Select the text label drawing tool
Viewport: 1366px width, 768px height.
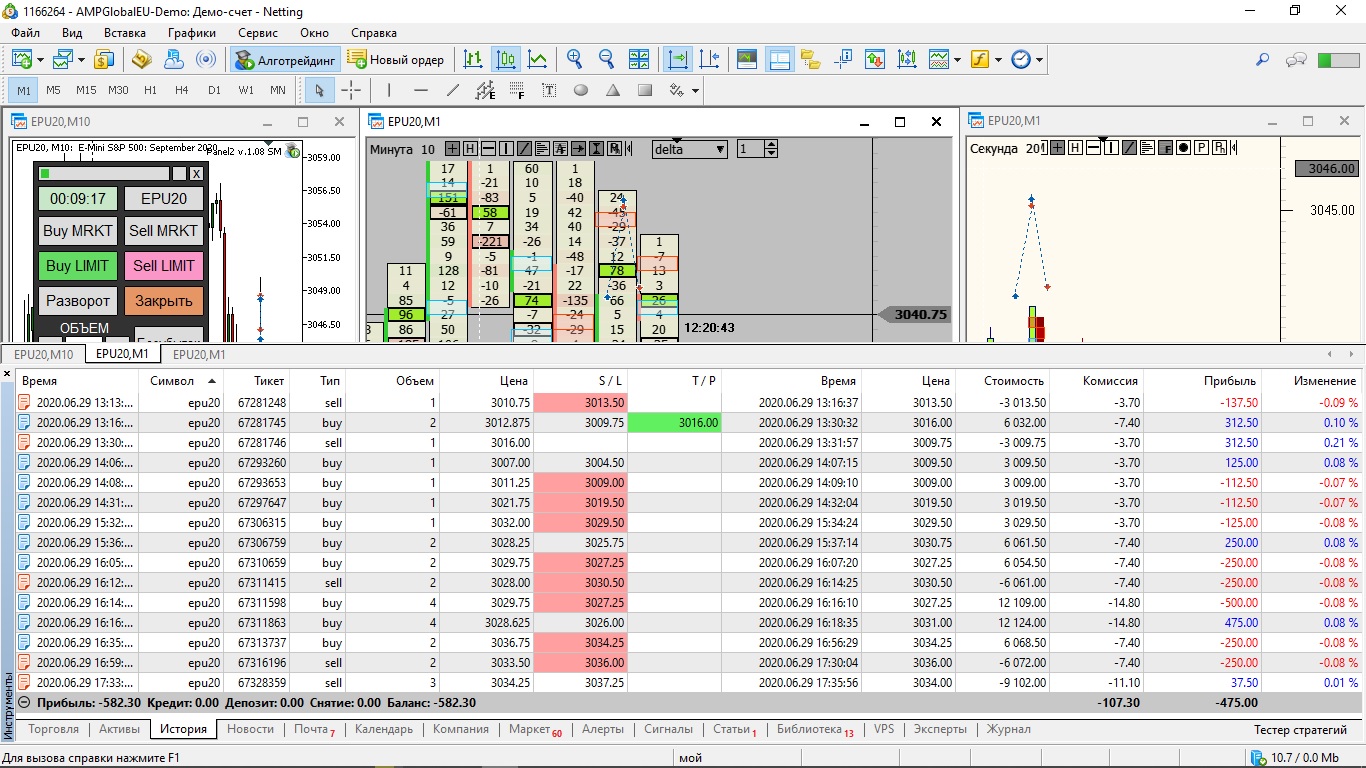point(549,90)
